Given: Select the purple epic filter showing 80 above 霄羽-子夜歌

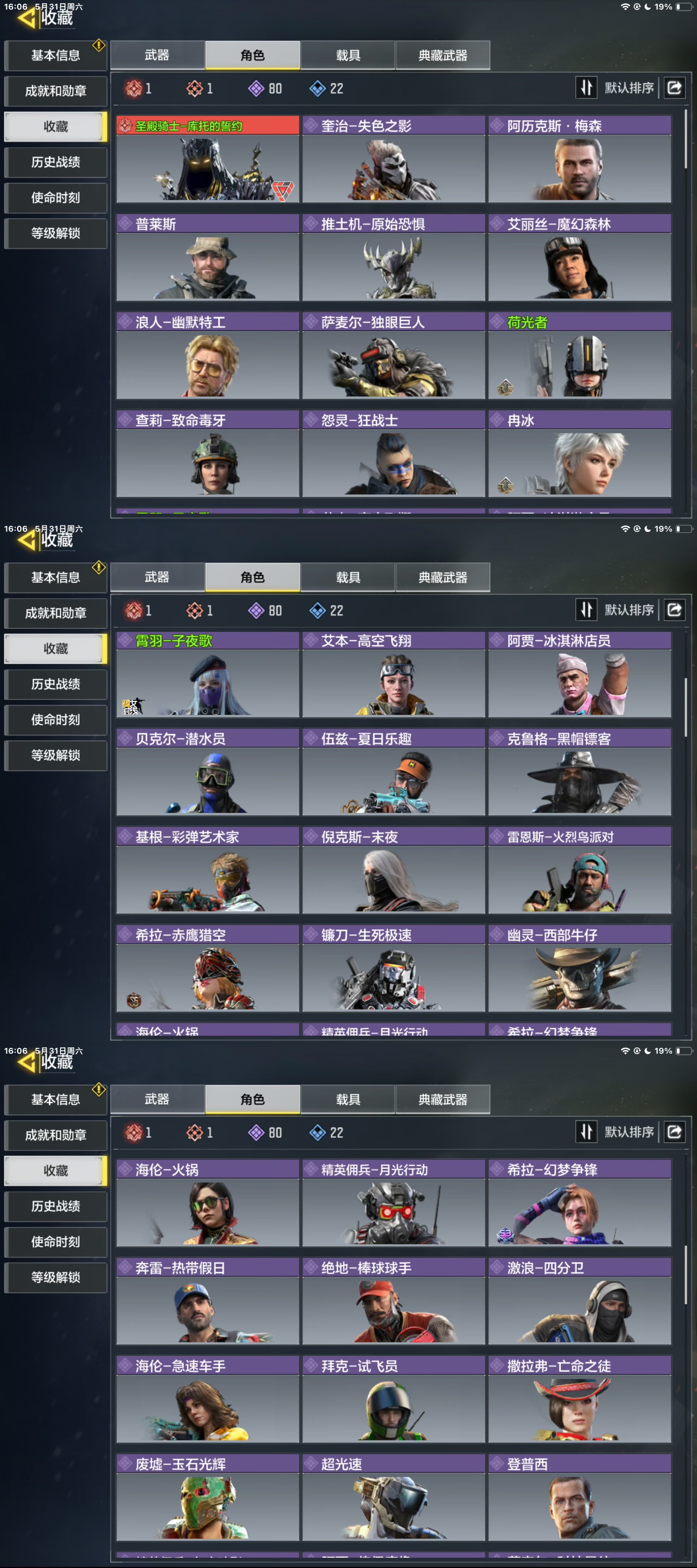Looking at the screenshot, I should (x=265, y=611).
